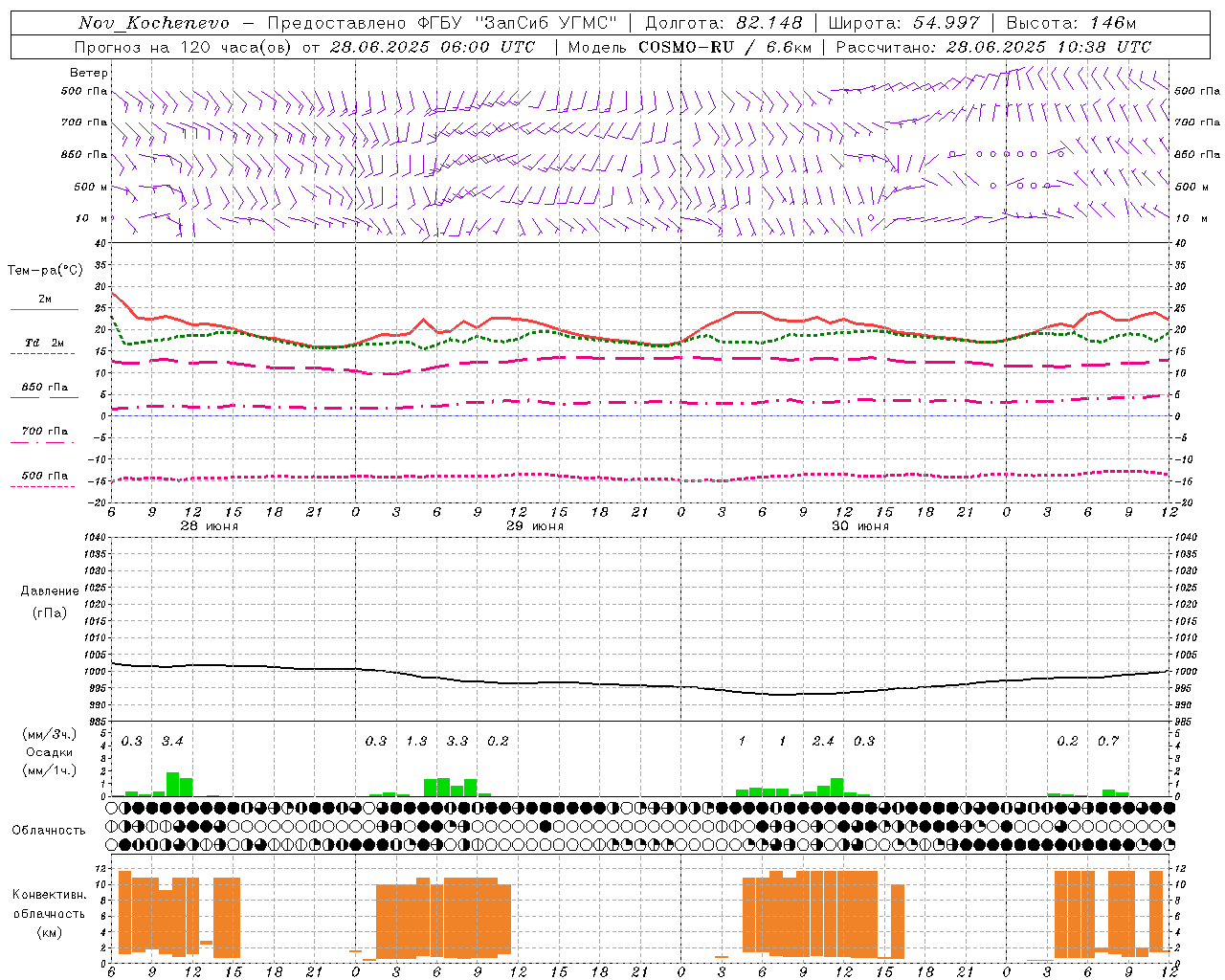Click 'Прогноз на 120 часа(ов)' text
The height and width of the screenshot is (980, 1225).
[184, 47]
